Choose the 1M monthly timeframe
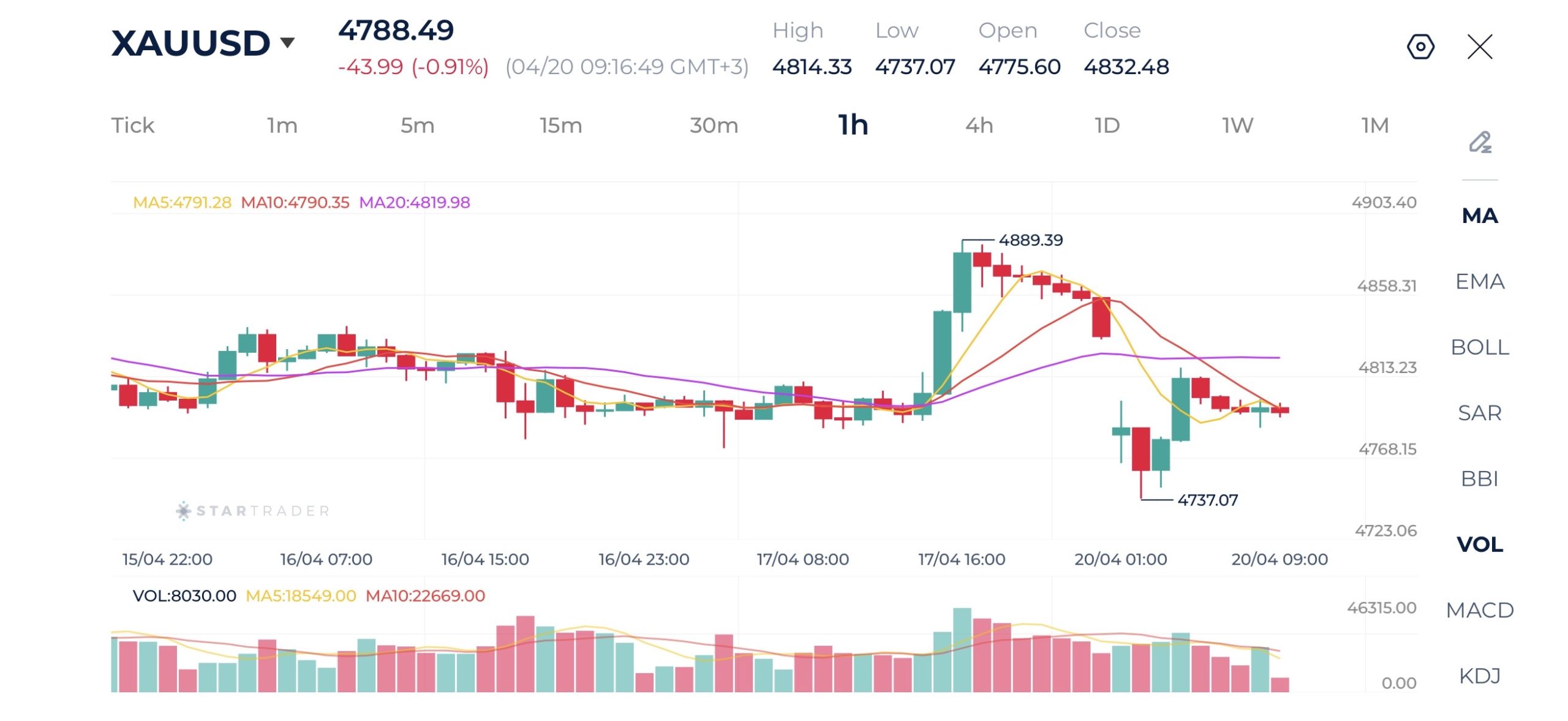 click(1375, 126)
